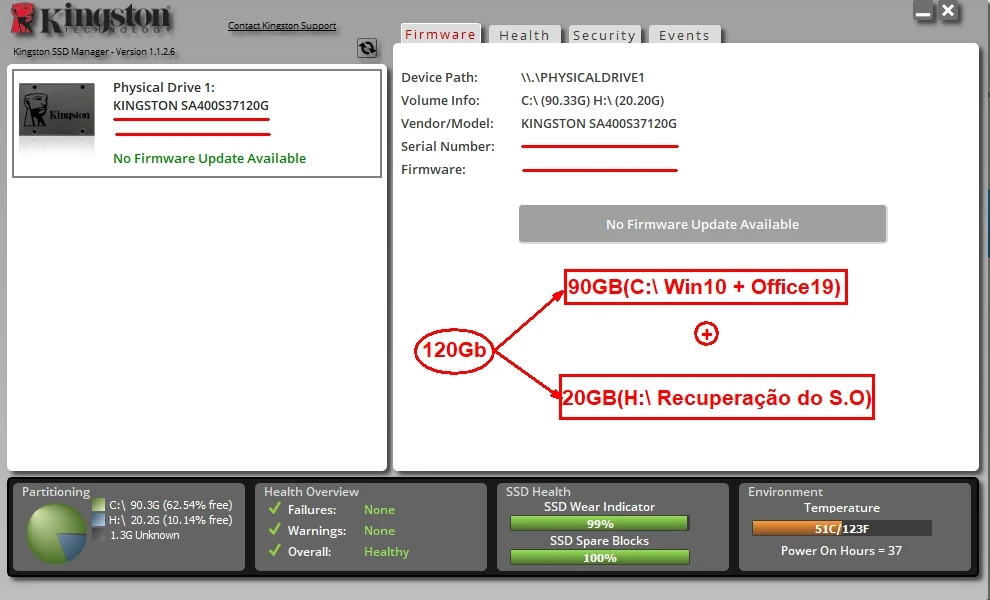Click the Device Path value \\.\PHYSICALDRIVE1
Viewport: 990px width, 600px height.
[583, 78]
